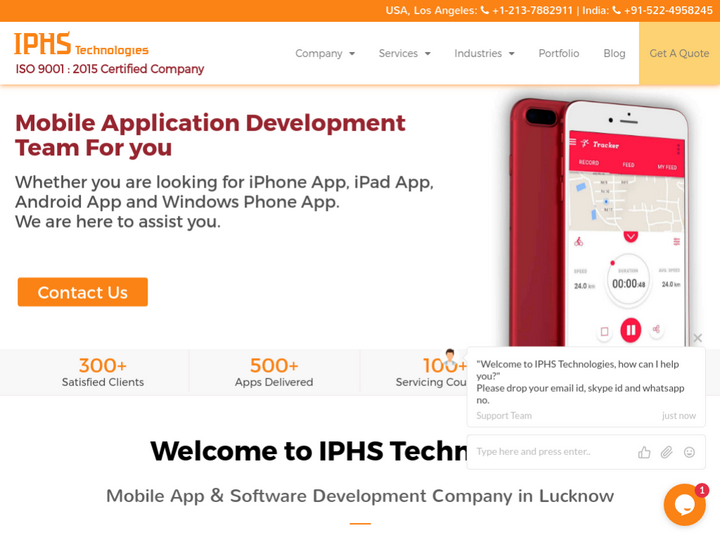Go to the Blog page
The width and height of the screenshot is (720, 540).
tap(614, 54)
